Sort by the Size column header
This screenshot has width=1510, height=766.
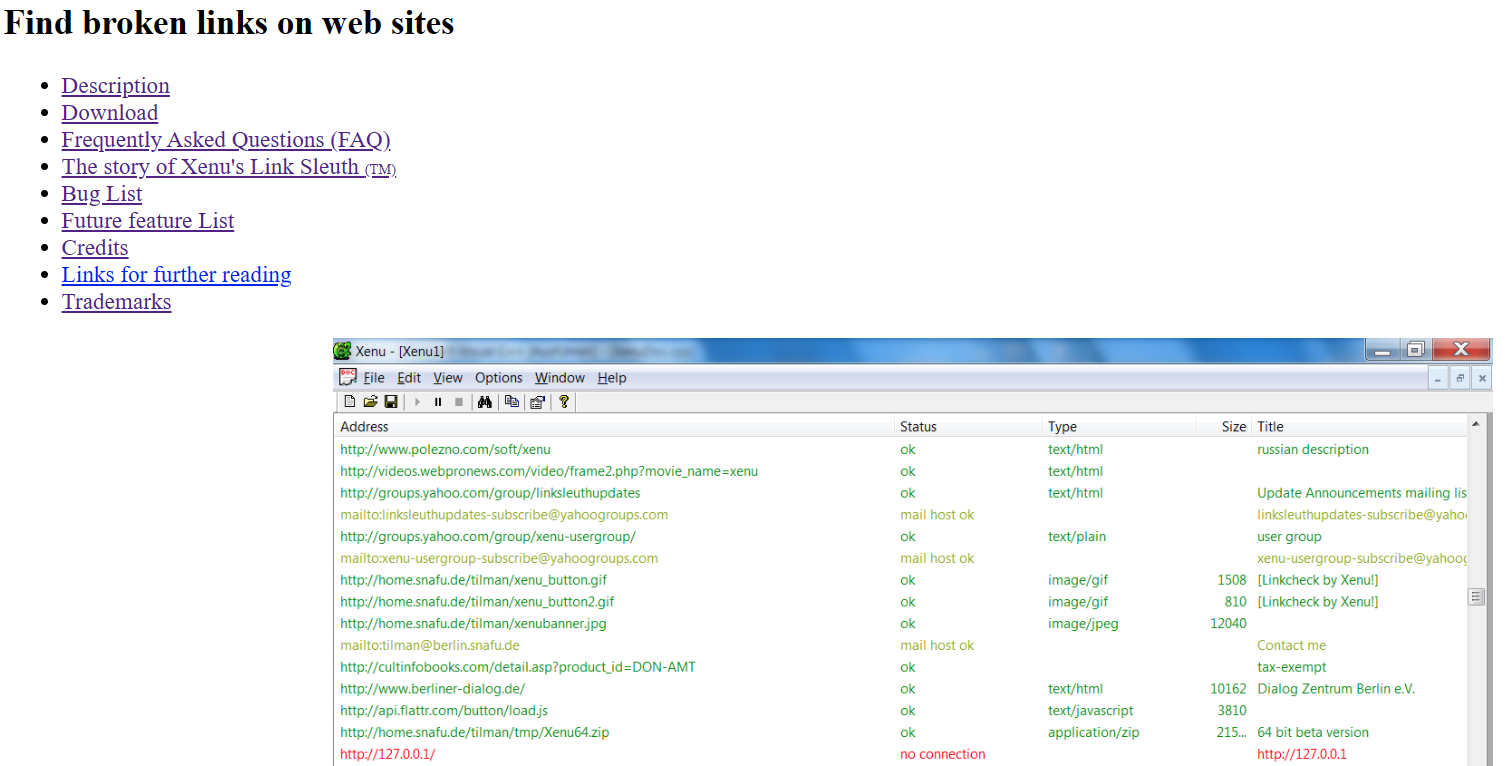(x=1224, y=426)
